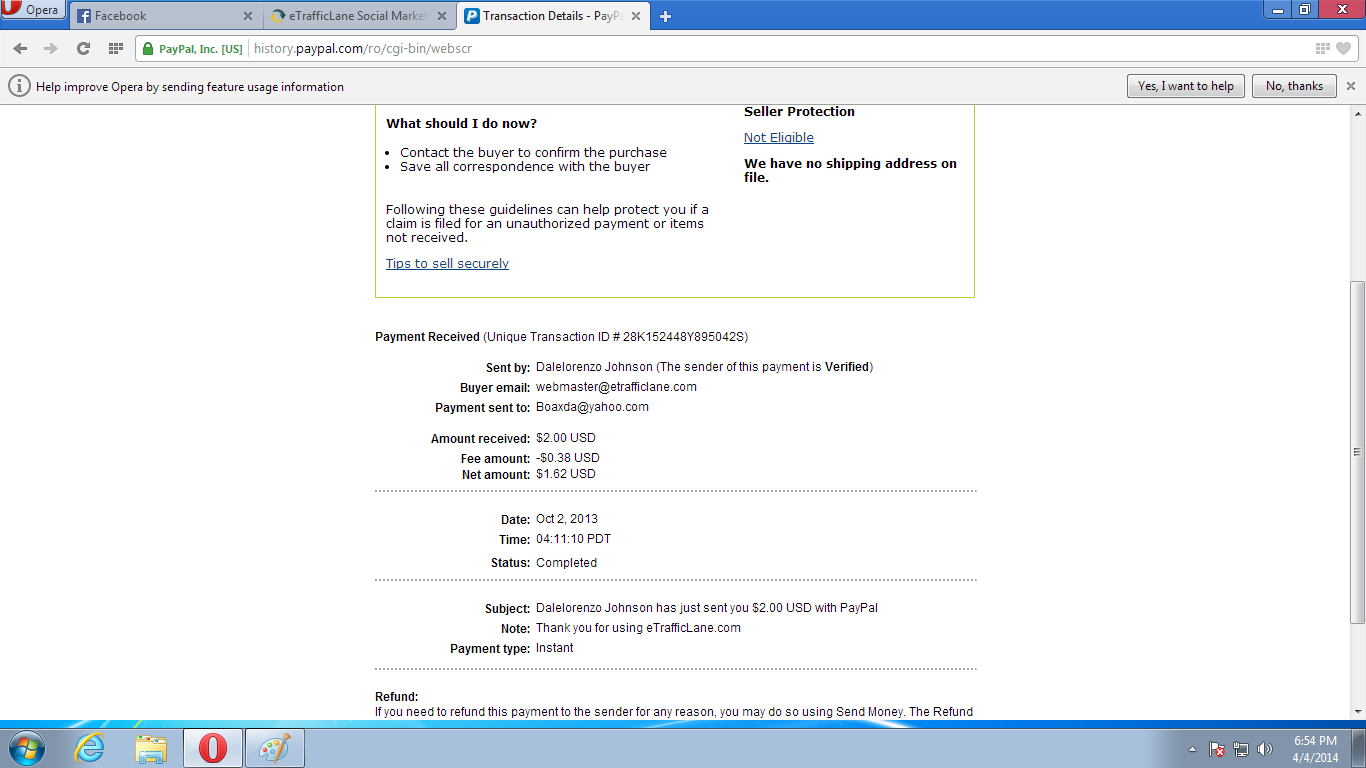This screenshot has width=1366, height=768.
Task: Open the Not Eligible link
Action: click(779, 138)
